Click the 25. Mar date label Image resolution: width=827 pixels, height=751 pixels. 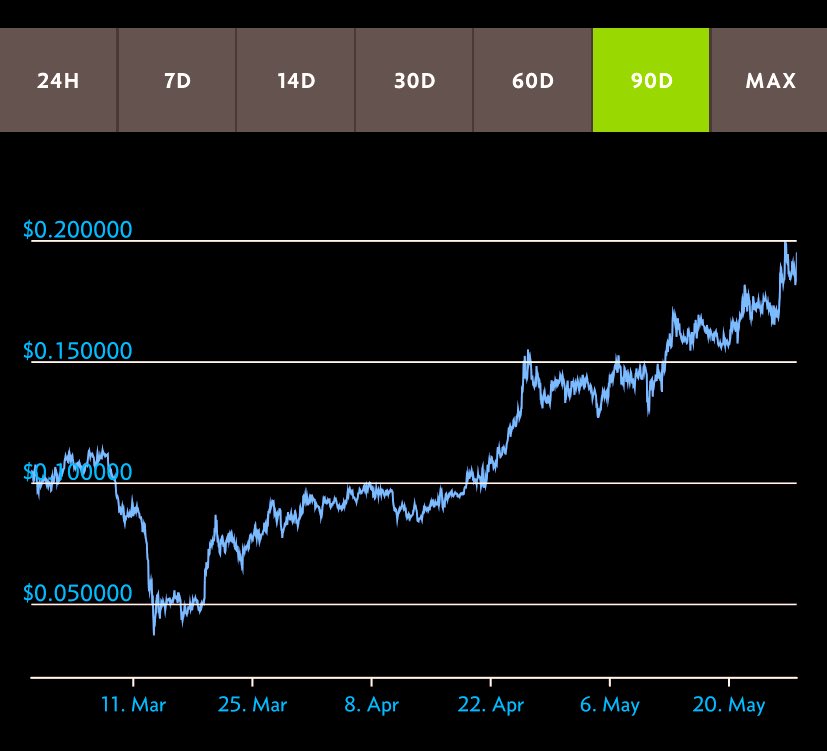click(x=252, y=705)
